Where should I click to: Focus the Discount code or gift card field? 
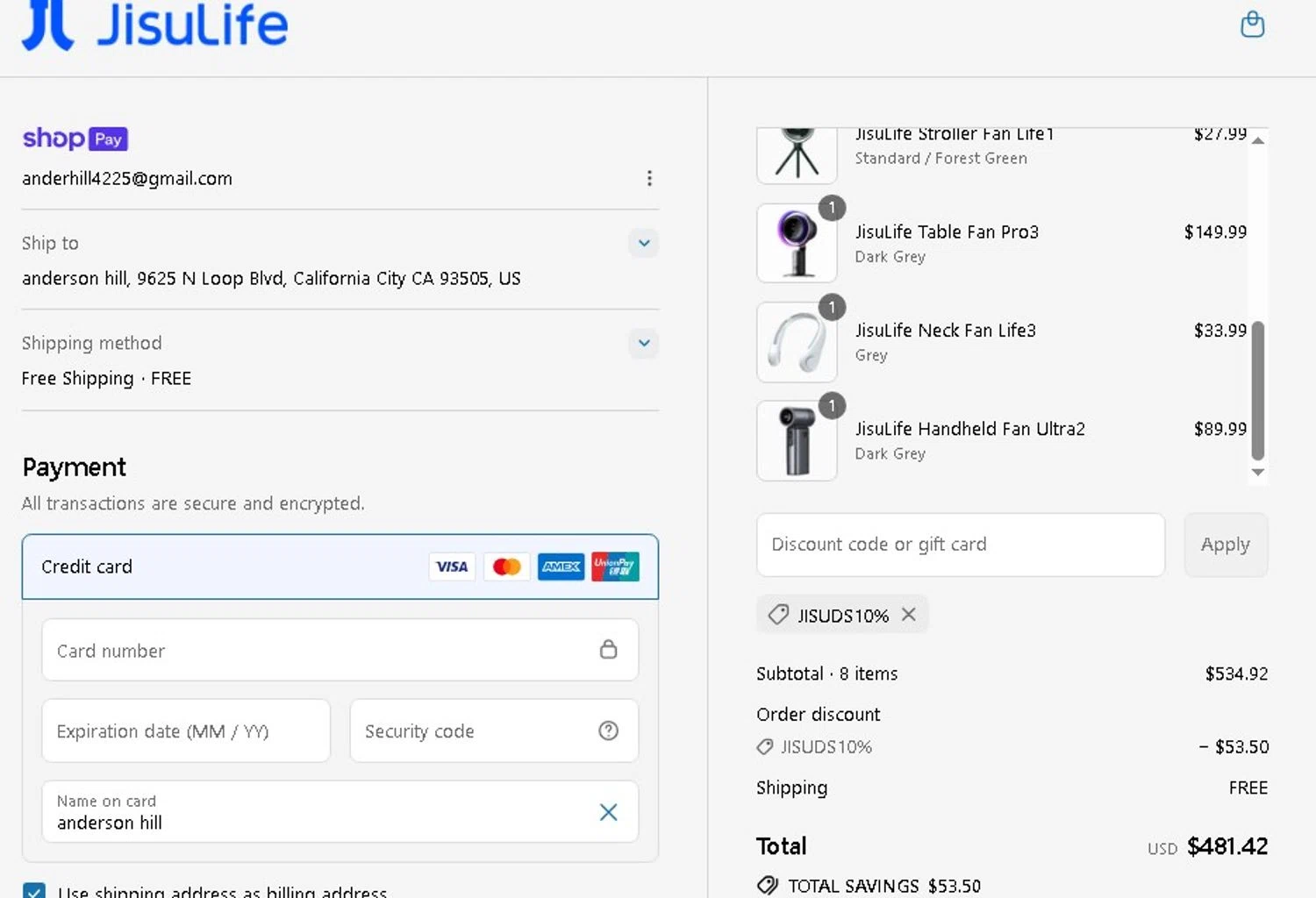point(961,545)
